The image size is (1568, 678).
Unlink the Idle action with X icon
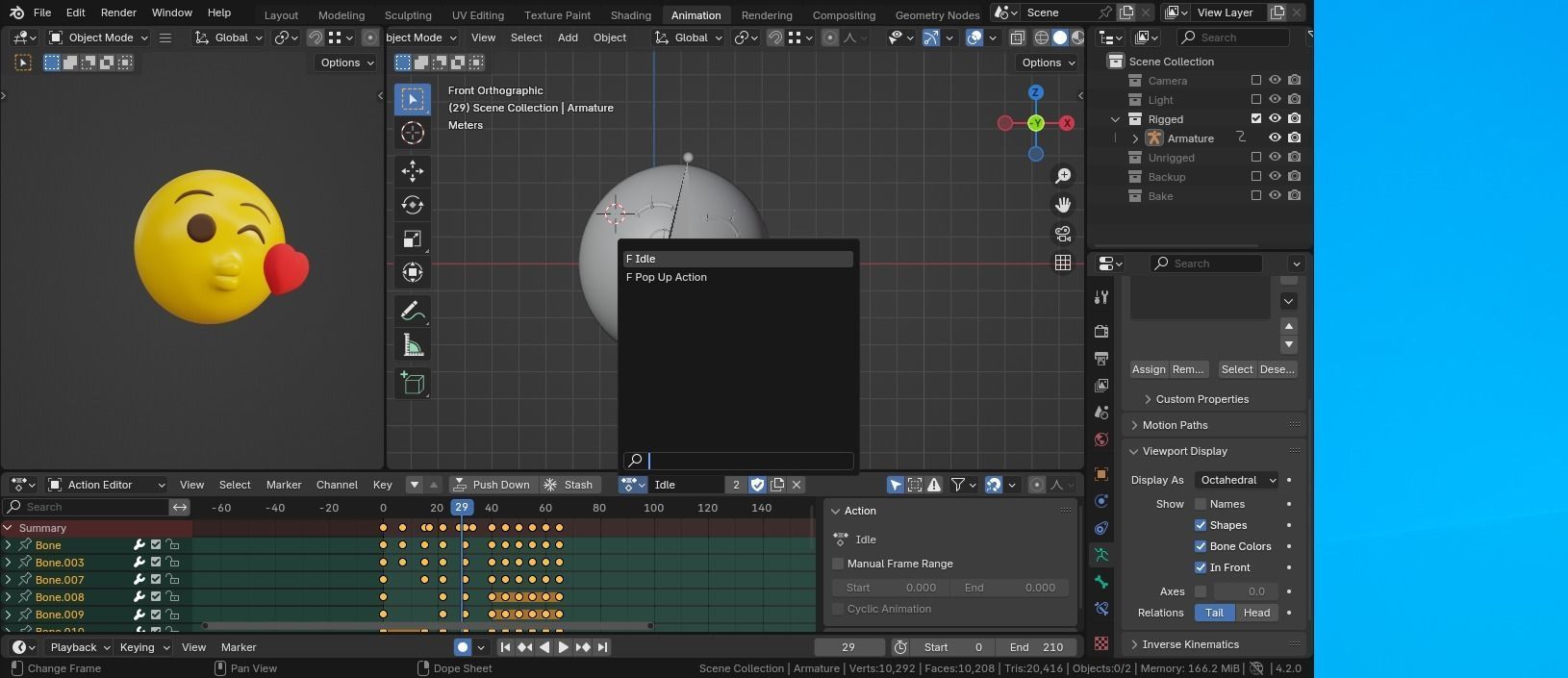(797, 485)
